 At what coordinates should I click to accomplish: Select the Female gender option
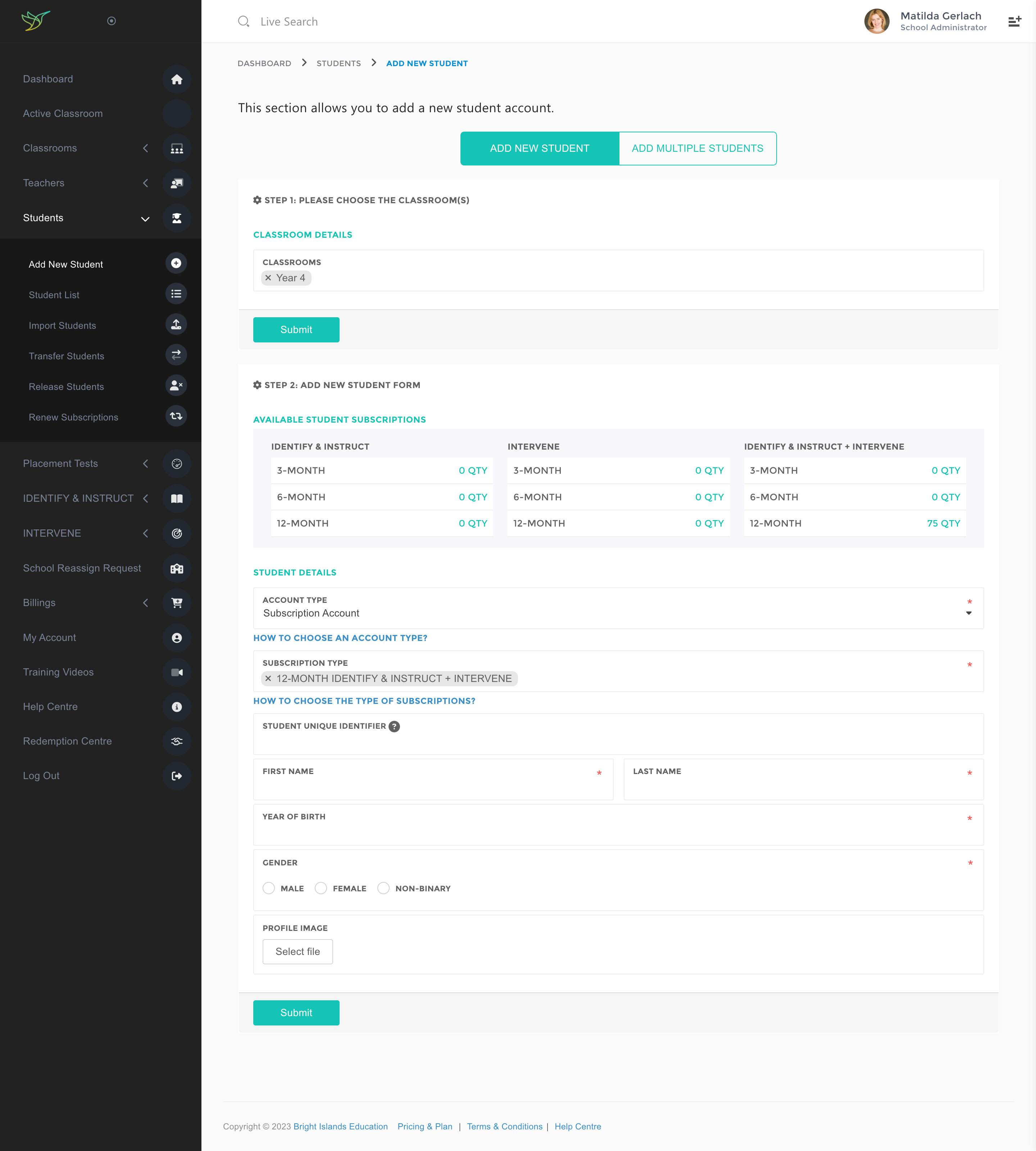coord(321,888)
